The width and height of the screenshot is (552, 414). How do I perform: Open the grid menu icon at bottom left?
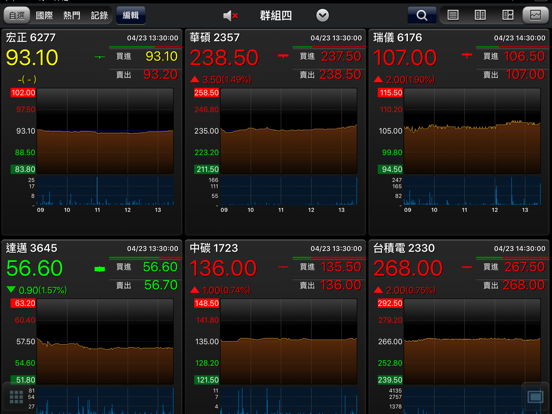[x=17, y=397]
